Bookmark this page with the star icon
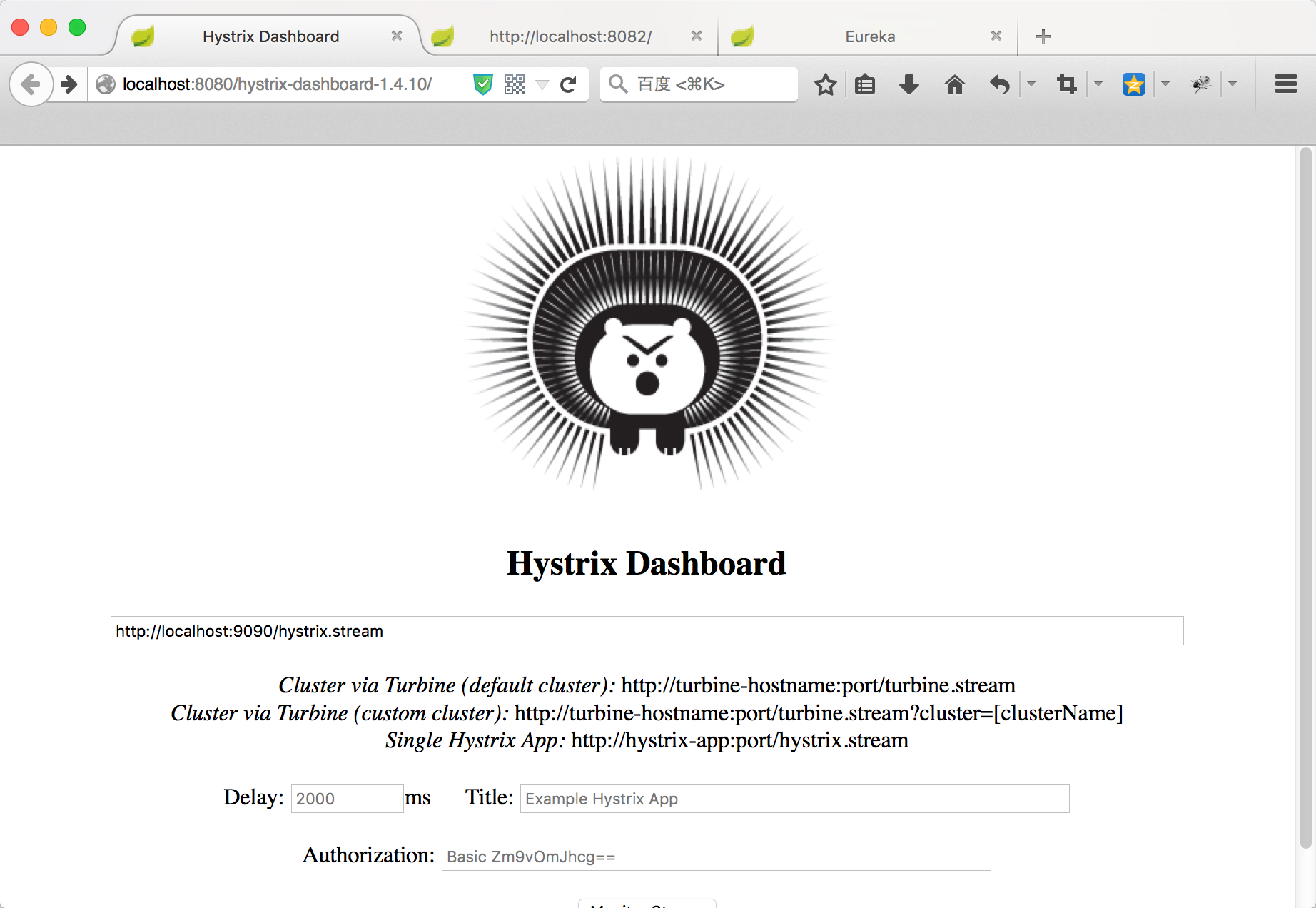Image resolution: width=1316 pixels, height=908 pixels. (x=826, y=84)
